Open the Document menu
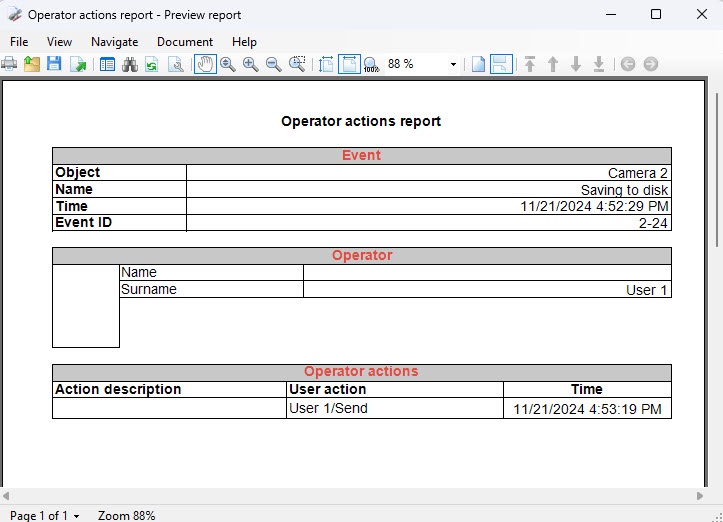Viewport: 723px width, 522px height. (185, 42)
